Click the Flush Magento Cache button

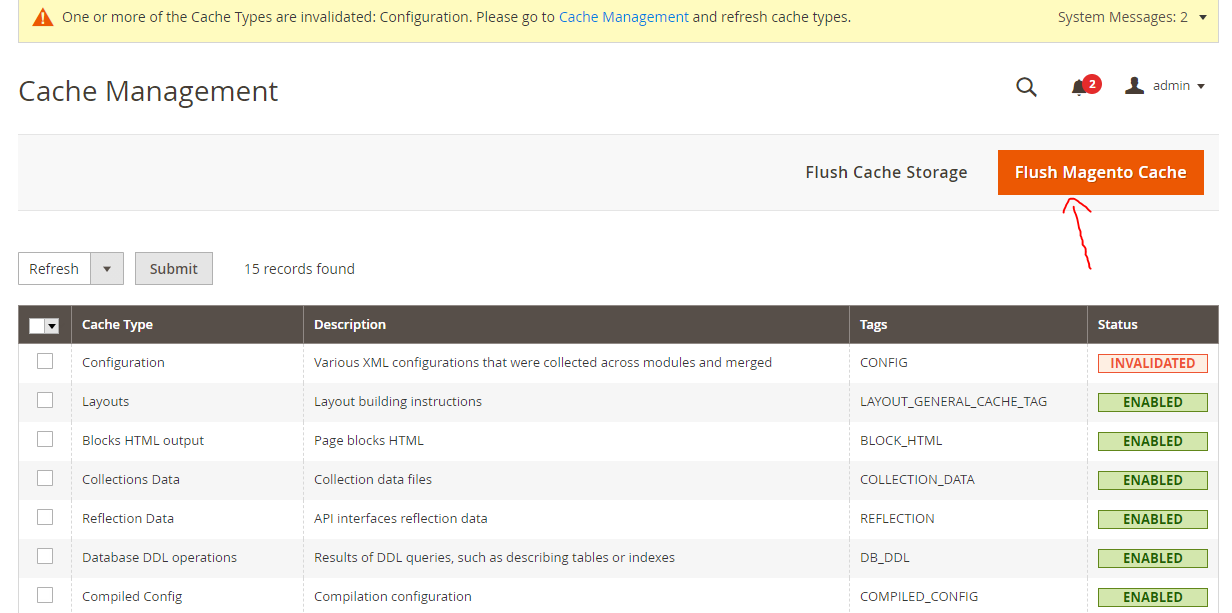(x=1100, y=172)
